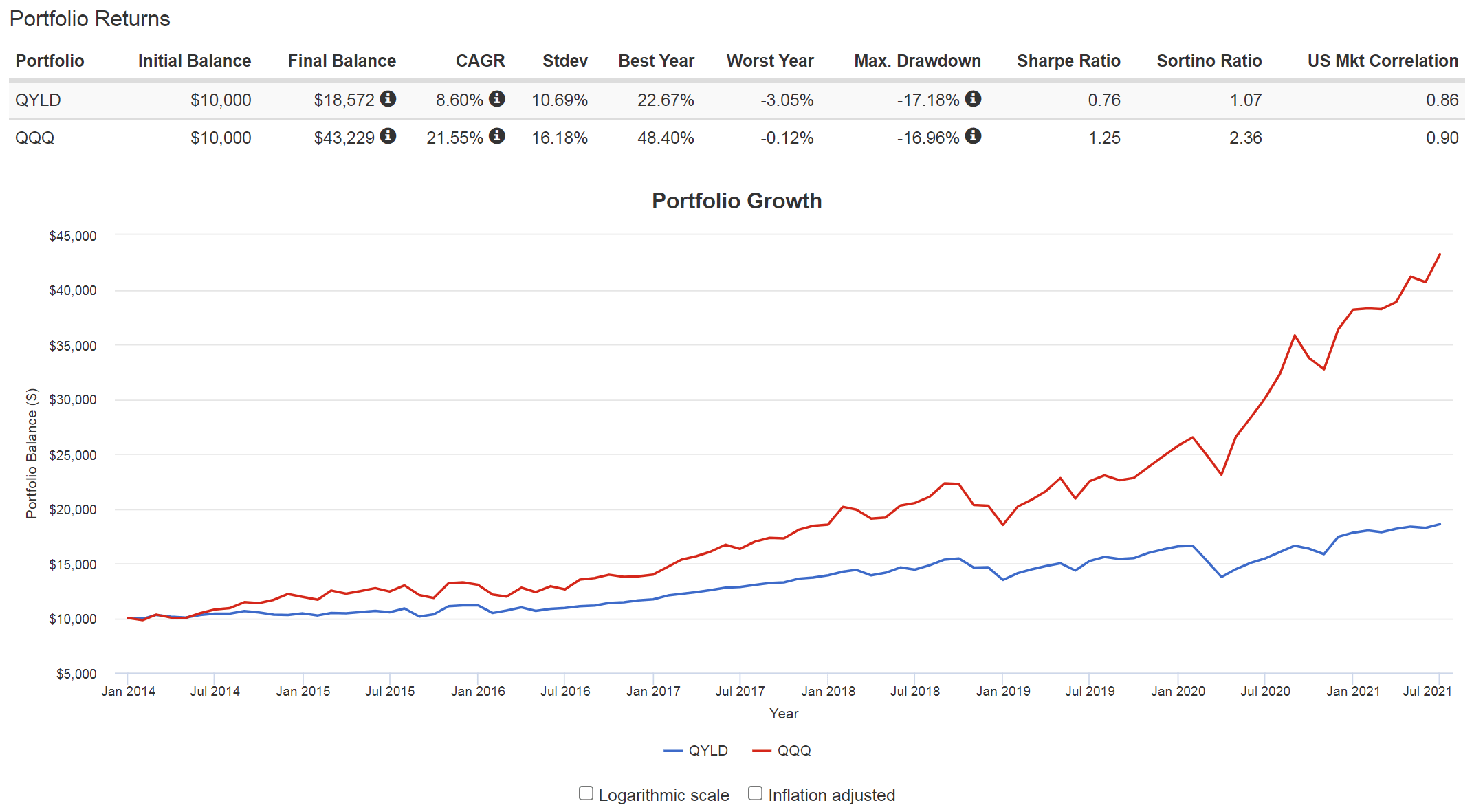Screen dimensions: 1472x812
Task: Click the Worst Year column header
Action: (770, 61)
